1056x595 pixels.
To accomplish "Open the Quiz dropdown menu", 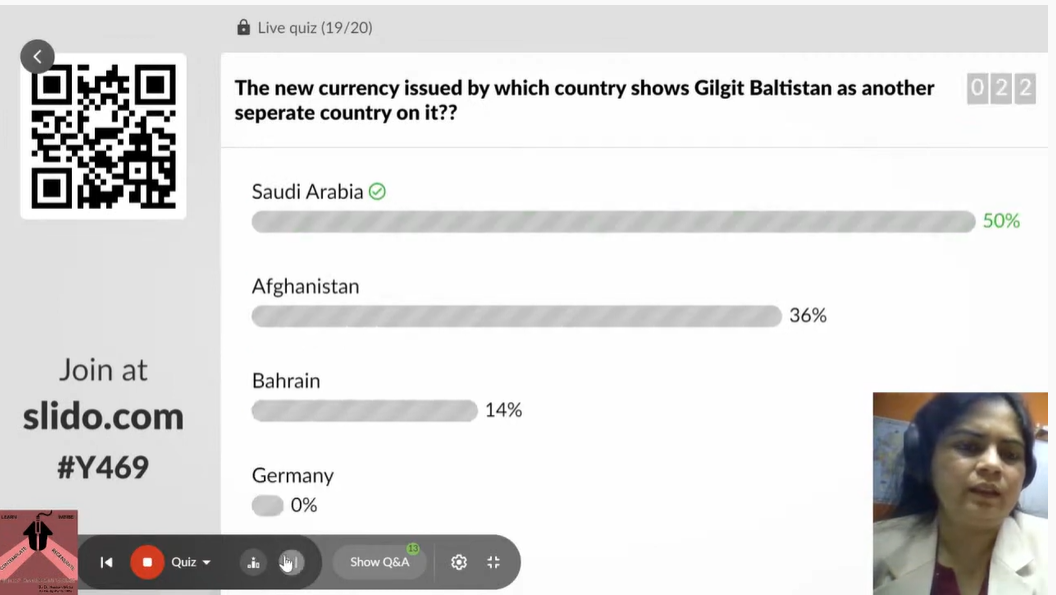I will 191,562.
